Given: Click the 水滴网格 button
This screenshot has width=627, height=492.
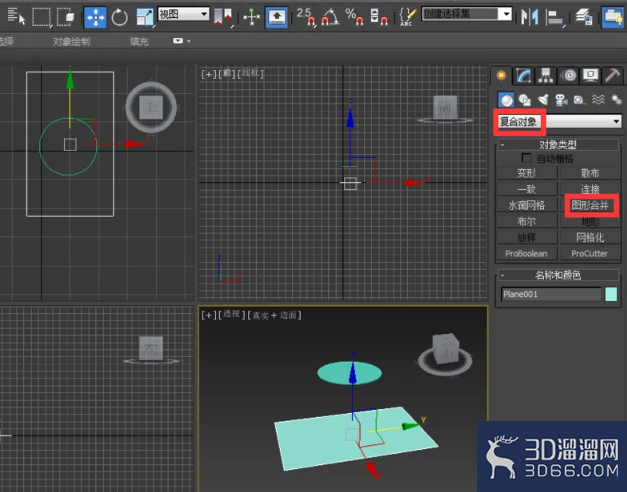Looking at the screenshot, I should tap(527, 206).
